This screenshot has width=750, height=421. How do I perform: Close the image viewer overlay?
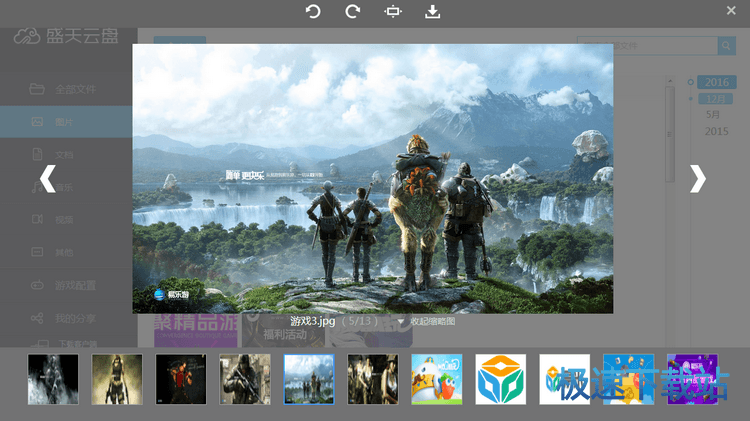pos(731,11)
